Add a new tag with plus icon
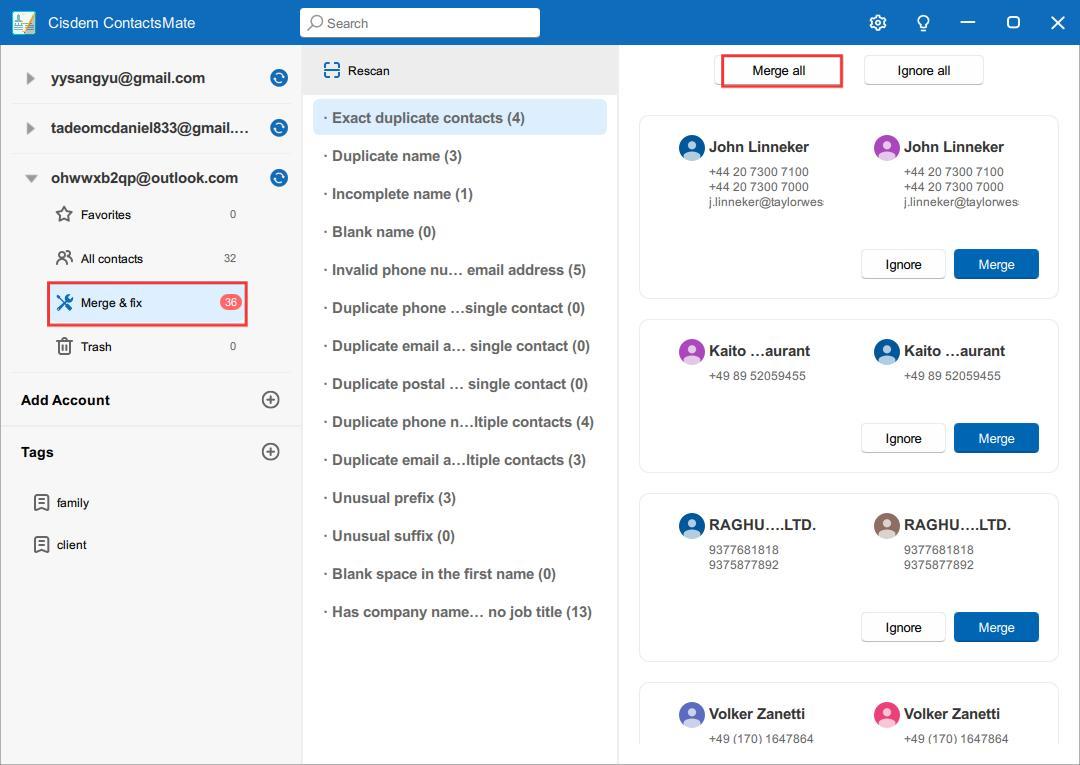 [270, 452]
